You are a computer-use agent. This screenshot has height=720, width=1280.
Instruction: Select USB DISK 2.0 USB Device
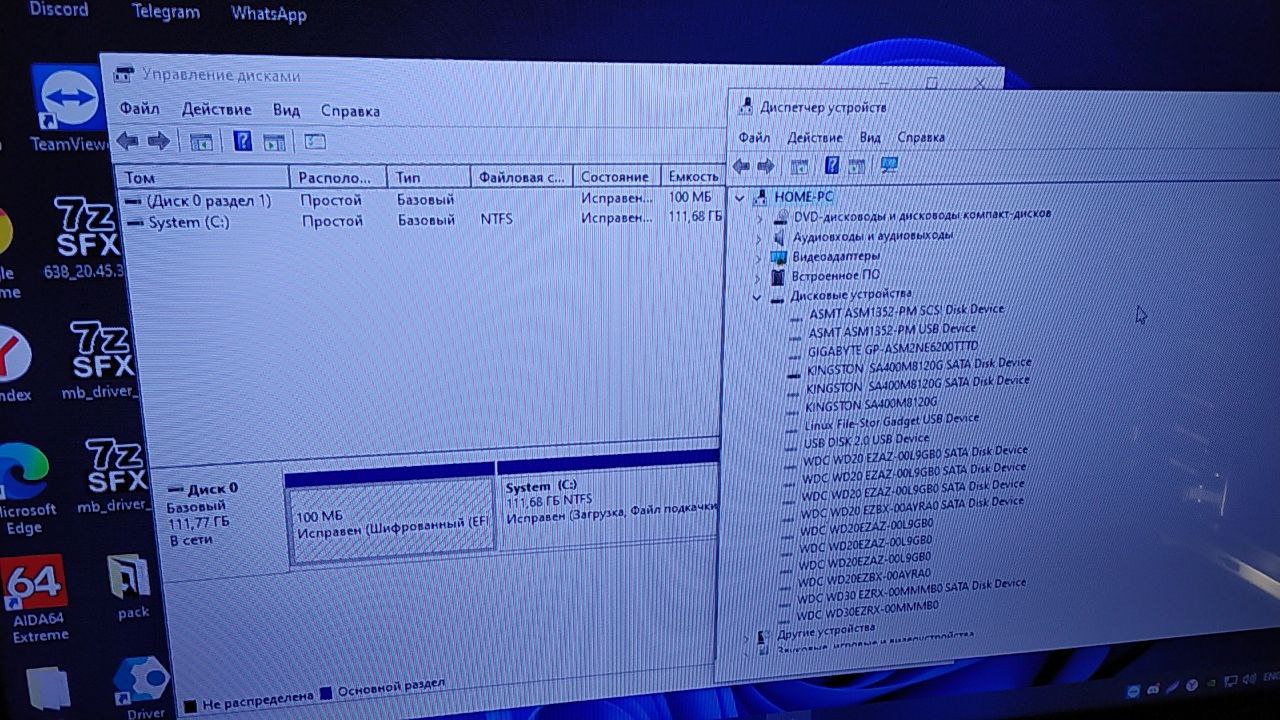click(866, 440)
